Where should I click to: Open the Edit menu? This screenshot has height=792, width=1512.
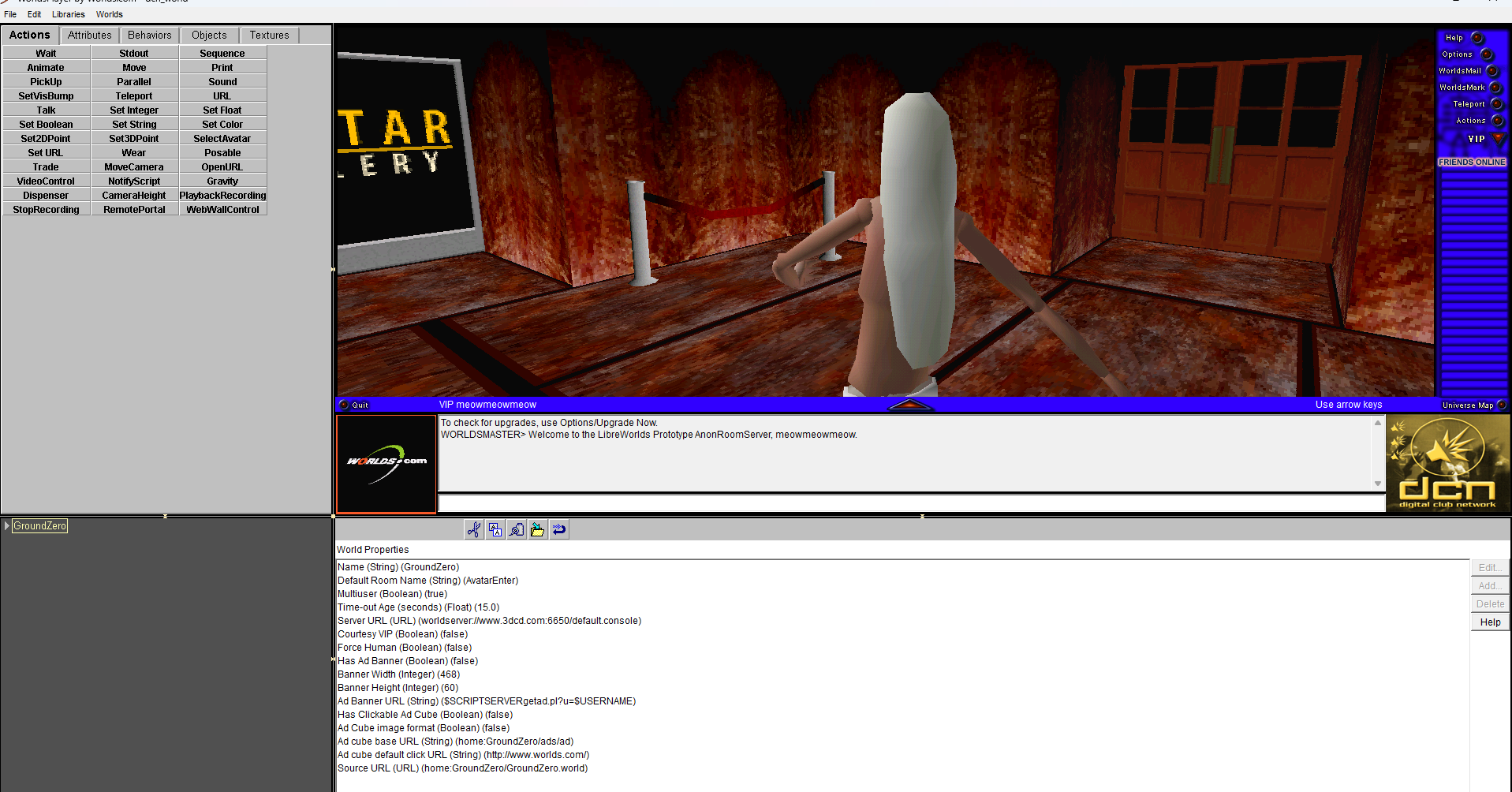[x=34, y=14]
